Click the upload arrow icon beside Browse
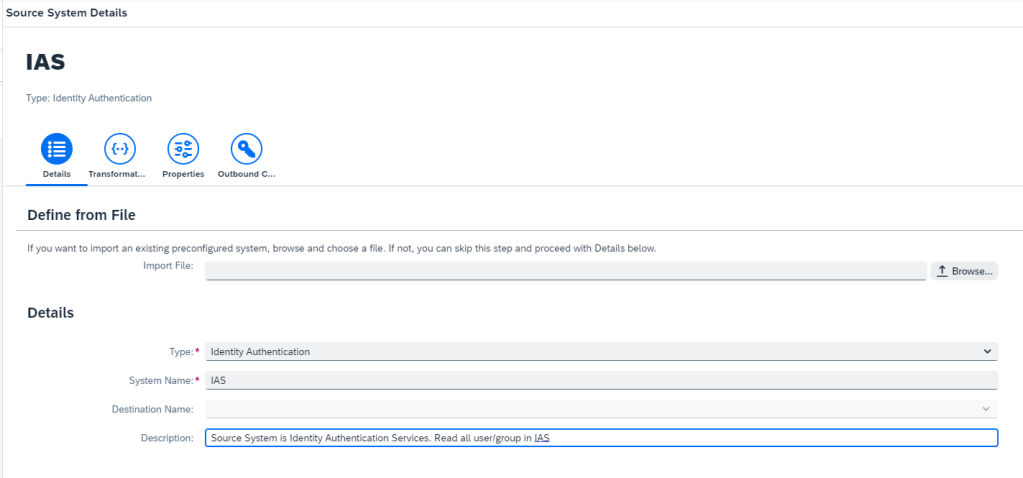 click(941, 271)
